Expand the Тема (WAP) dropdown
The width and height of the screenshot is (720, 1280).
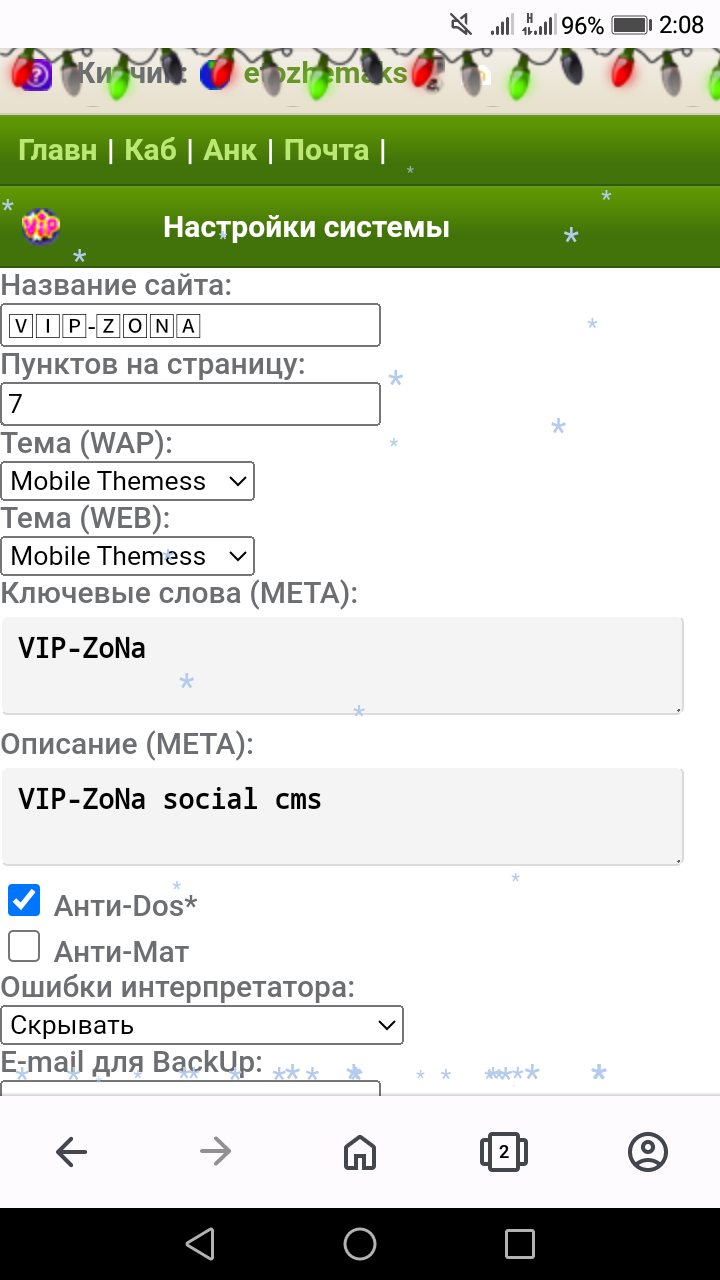[128, 481]
